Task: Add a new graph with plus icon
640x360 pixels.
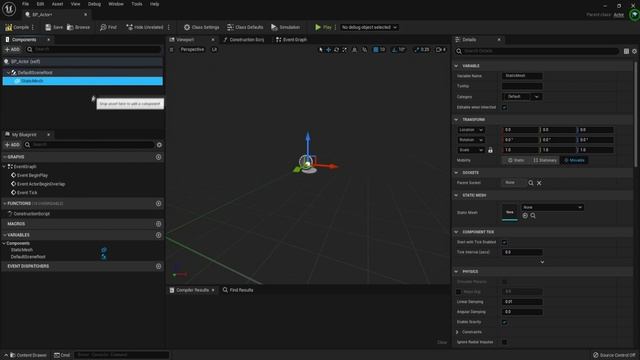Action: pos(158,157)
